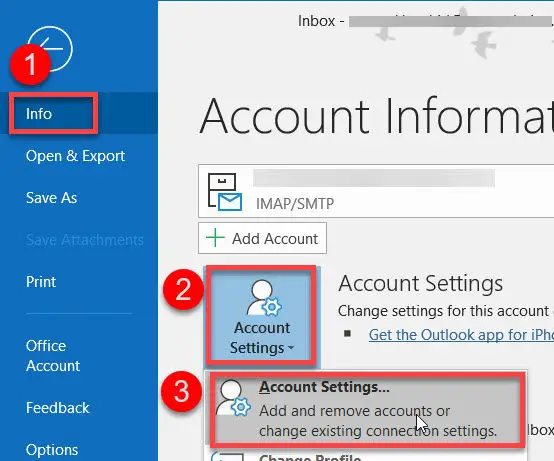Viewport: 554px width, 461px height.
Task: Choose Account Settings... from dropdown menu
Action: click(366, 409)
